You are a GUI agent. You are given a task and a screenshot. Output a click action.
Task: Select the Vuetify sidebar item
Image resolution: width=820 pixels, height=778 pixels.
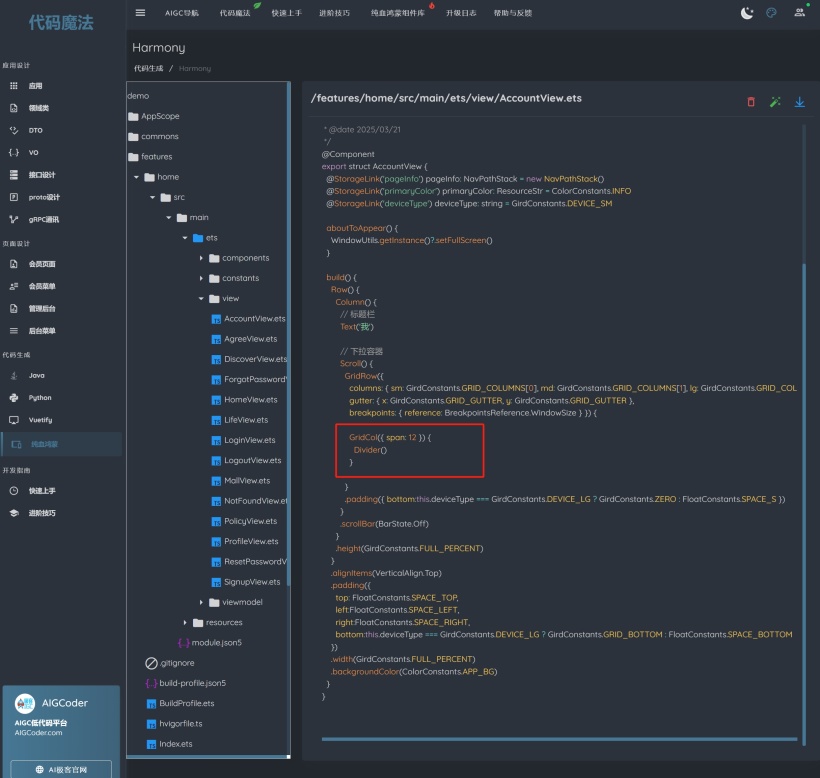click(x=40, y=420)
